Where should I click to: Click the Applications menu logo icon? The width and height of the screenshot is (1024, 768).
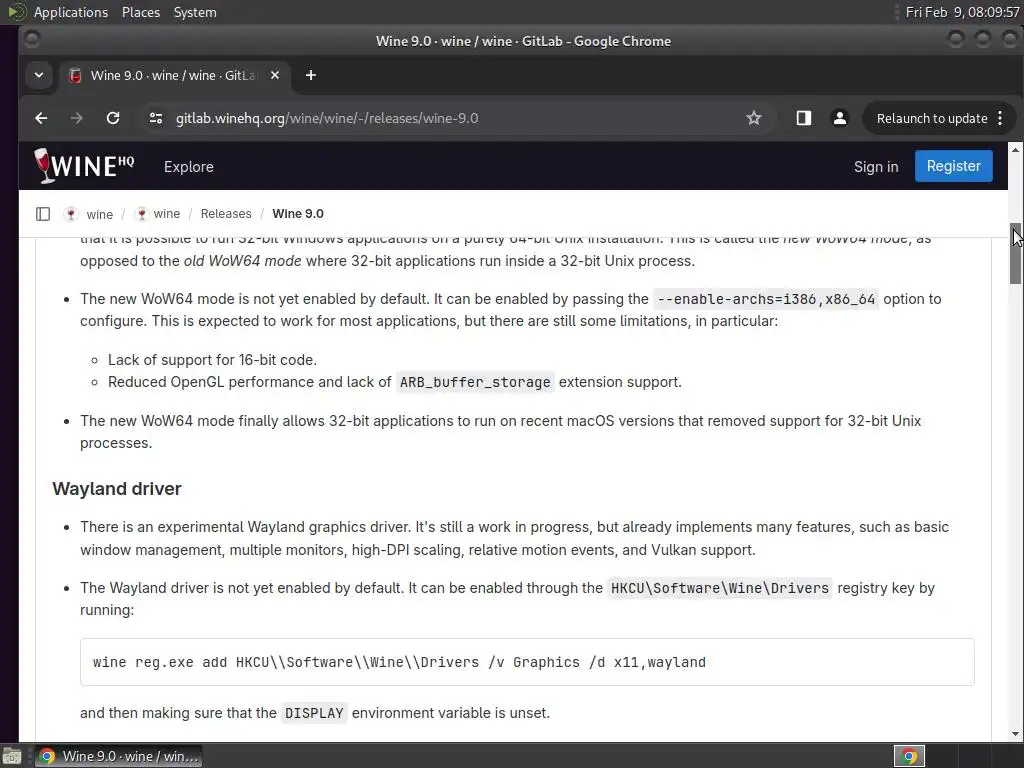point(17,12)
